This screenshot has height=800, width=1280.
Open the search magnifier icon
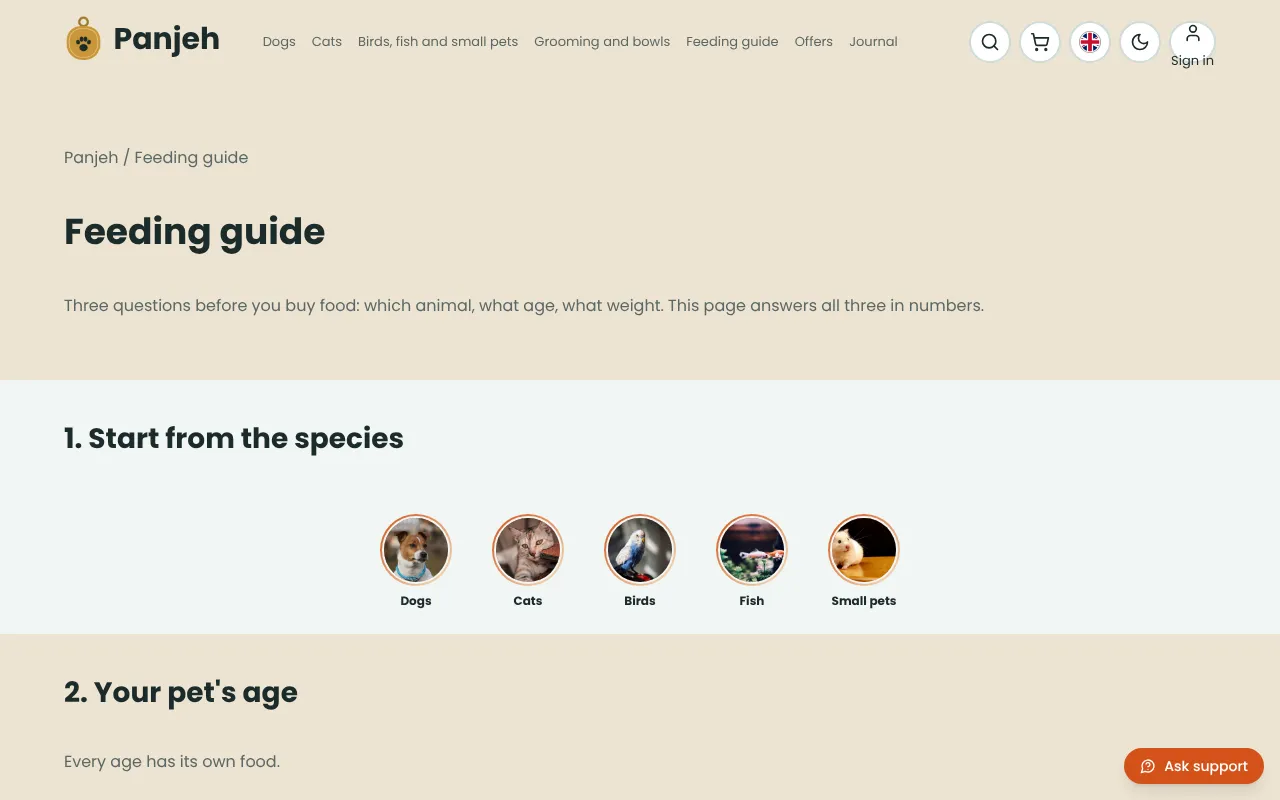tap(990, 42)
